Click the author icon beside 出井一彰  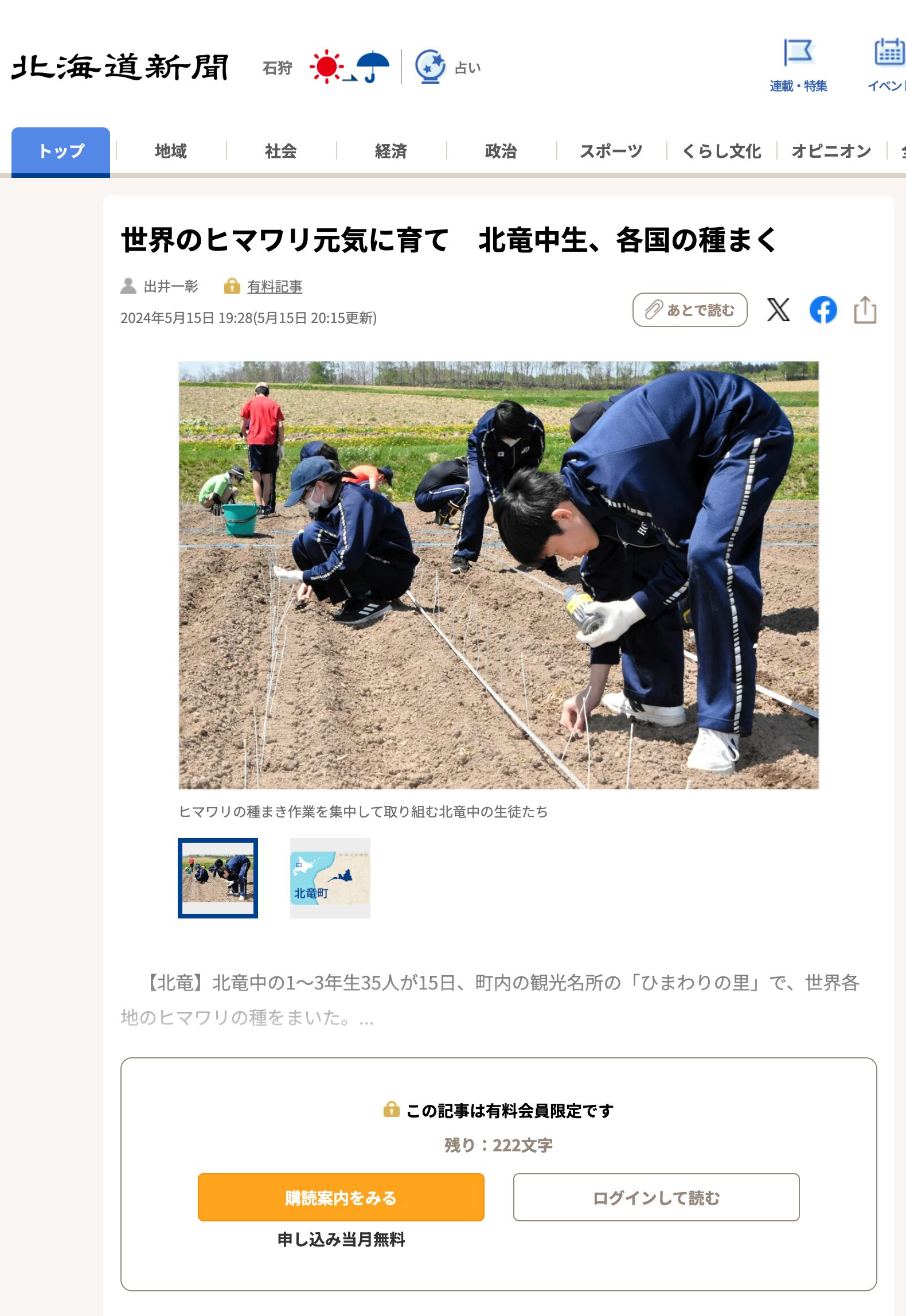point(128,286)
